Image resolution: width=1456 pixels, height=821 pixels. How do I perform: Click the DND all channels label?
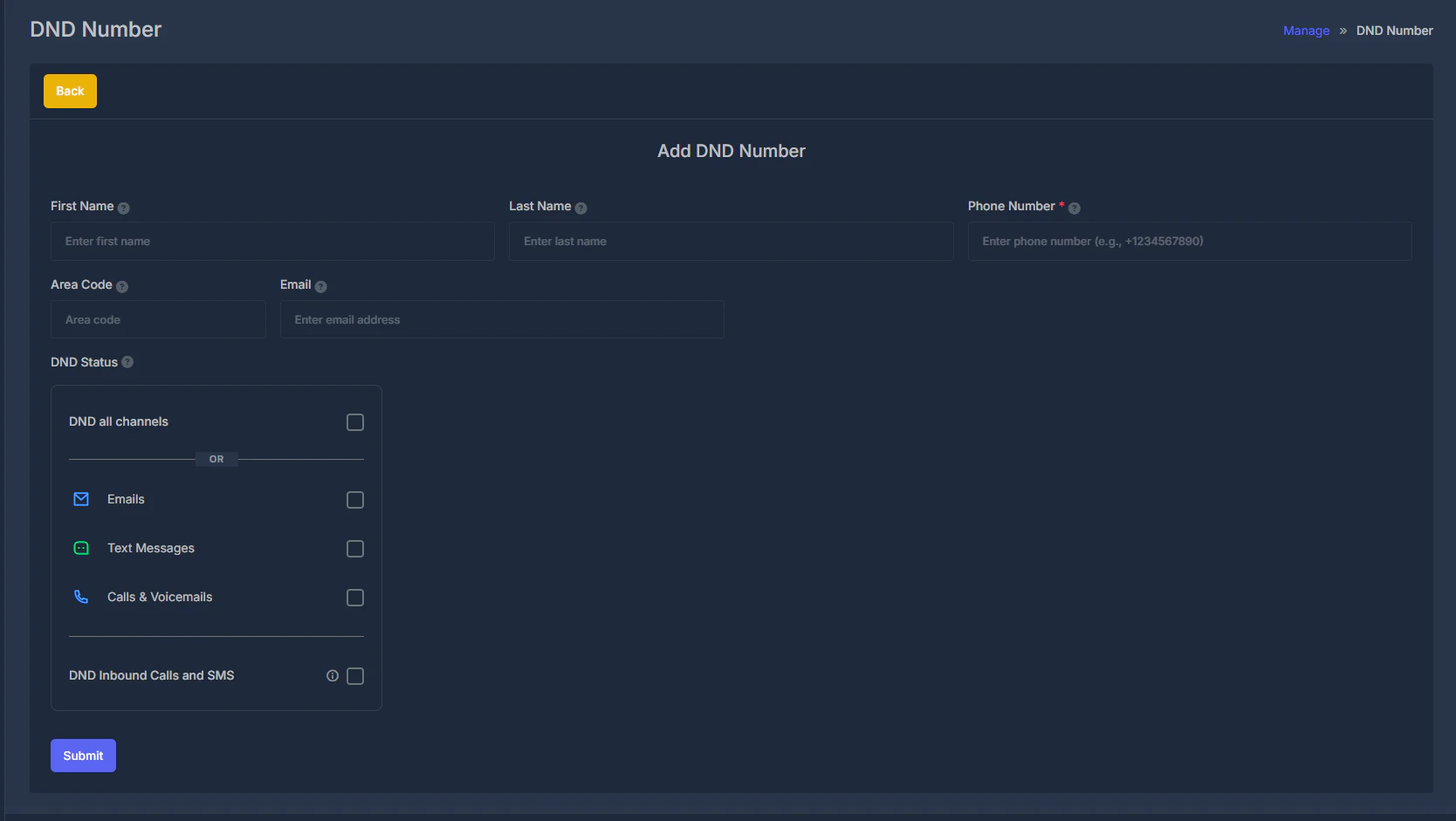tap(119, 421)
